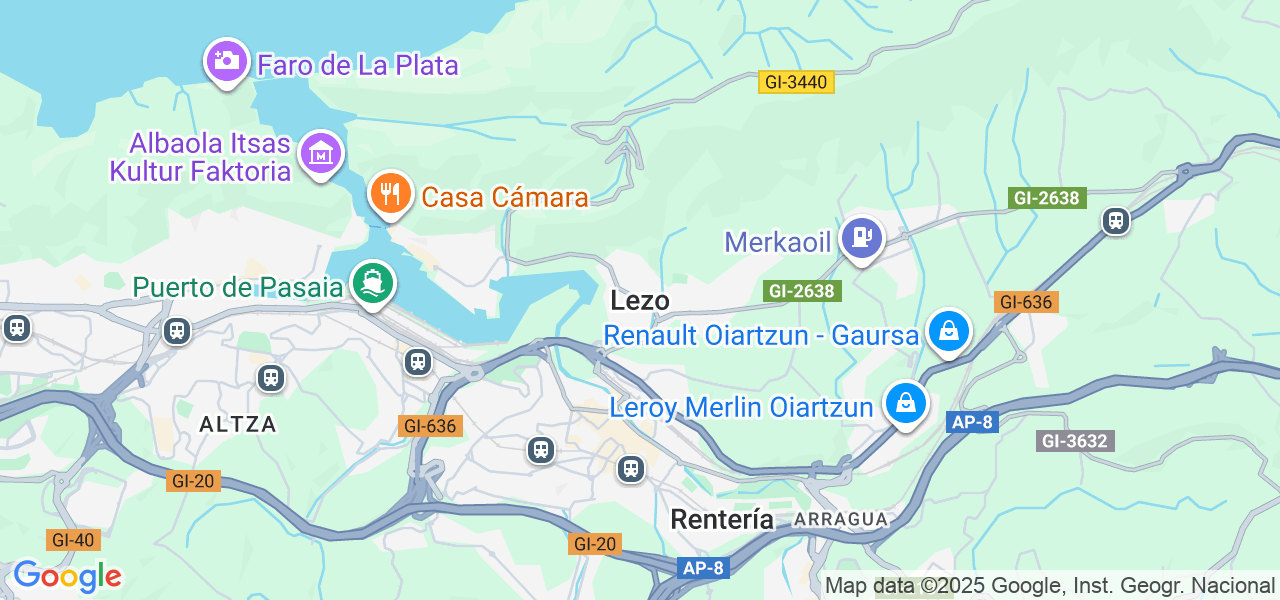
Task: Select the train station icon near GI-2638 top right
Action: (1116, 221)
